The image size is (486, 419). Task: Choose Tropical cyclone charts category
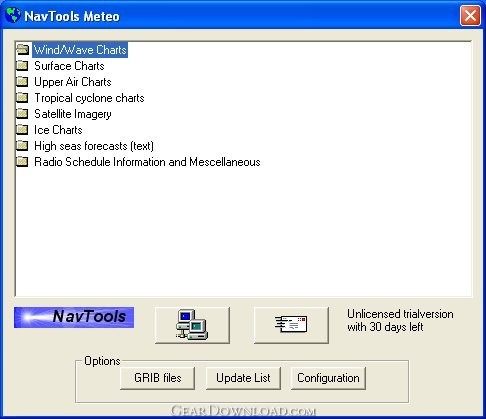[89, 98]
